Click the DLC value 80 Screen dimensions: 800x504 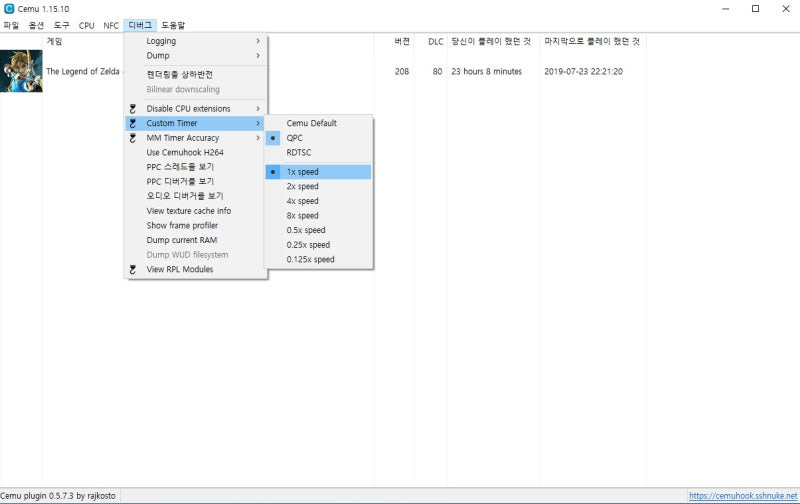[437, 71]
